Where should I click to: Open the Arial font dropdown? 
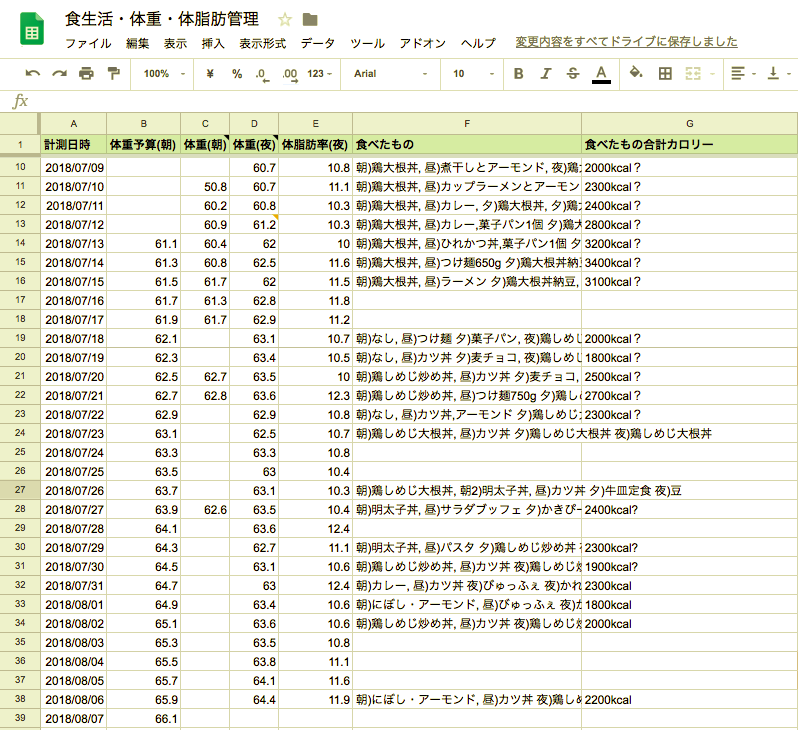coord(390,74)
